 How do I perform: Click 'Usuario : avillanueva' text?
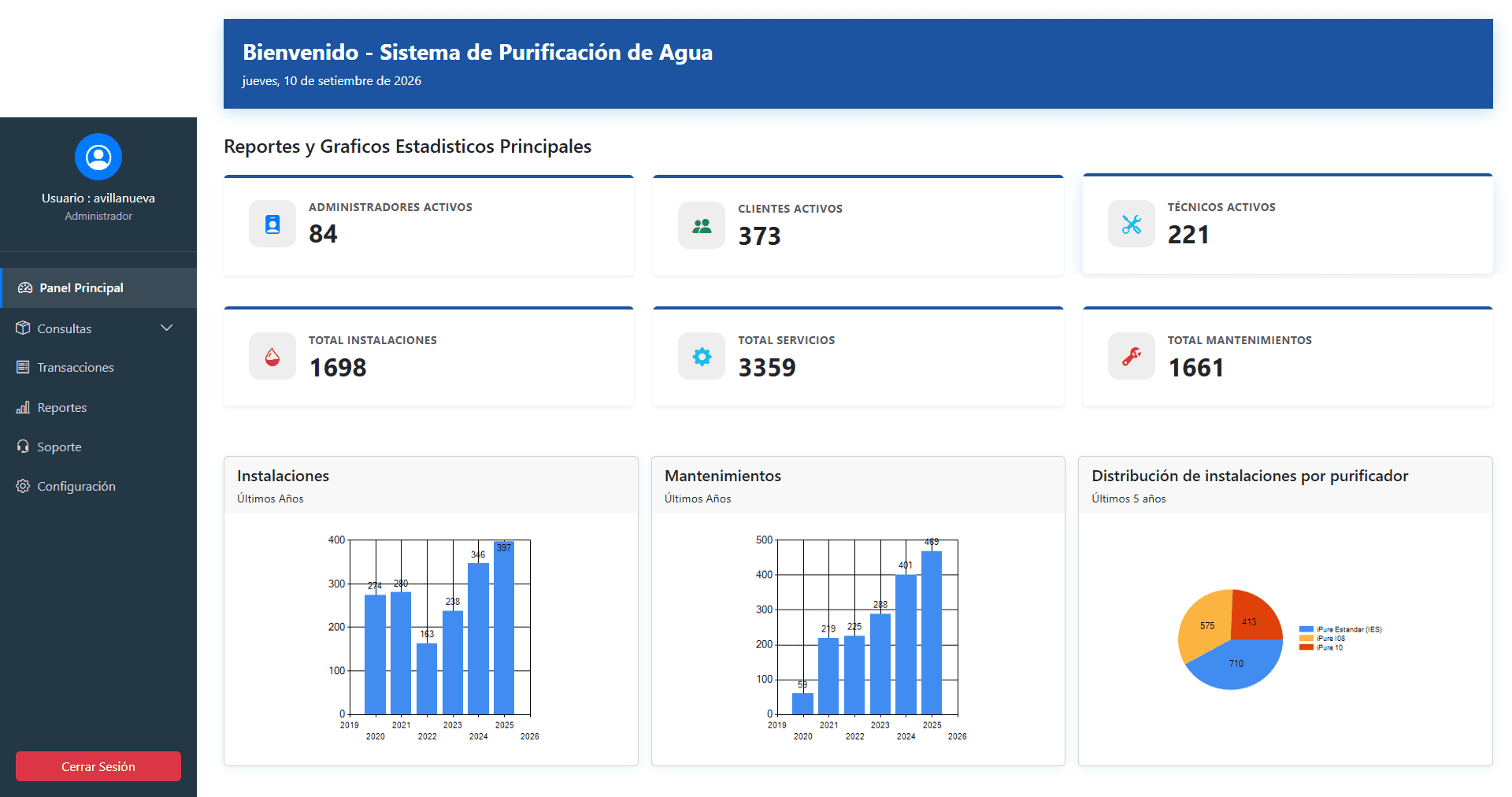[x=98, y=198]
